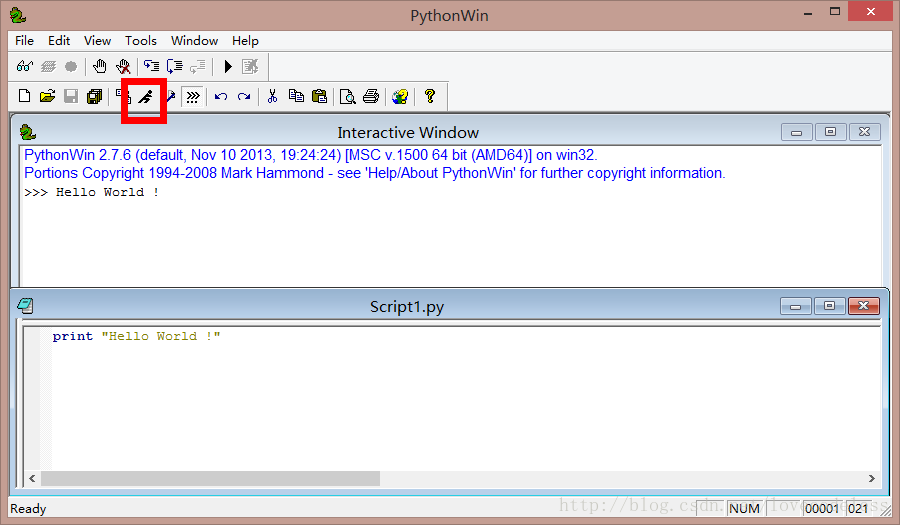The height and width of the screenshot is (525, 900).
Task: Click the 'Ready' status bar text
Action: click(28, 508)
